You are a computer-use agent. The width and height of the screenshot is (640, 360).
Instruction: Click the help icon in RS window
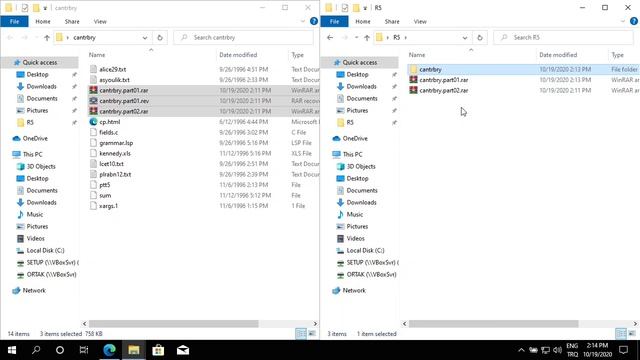[x=634, y=21]
